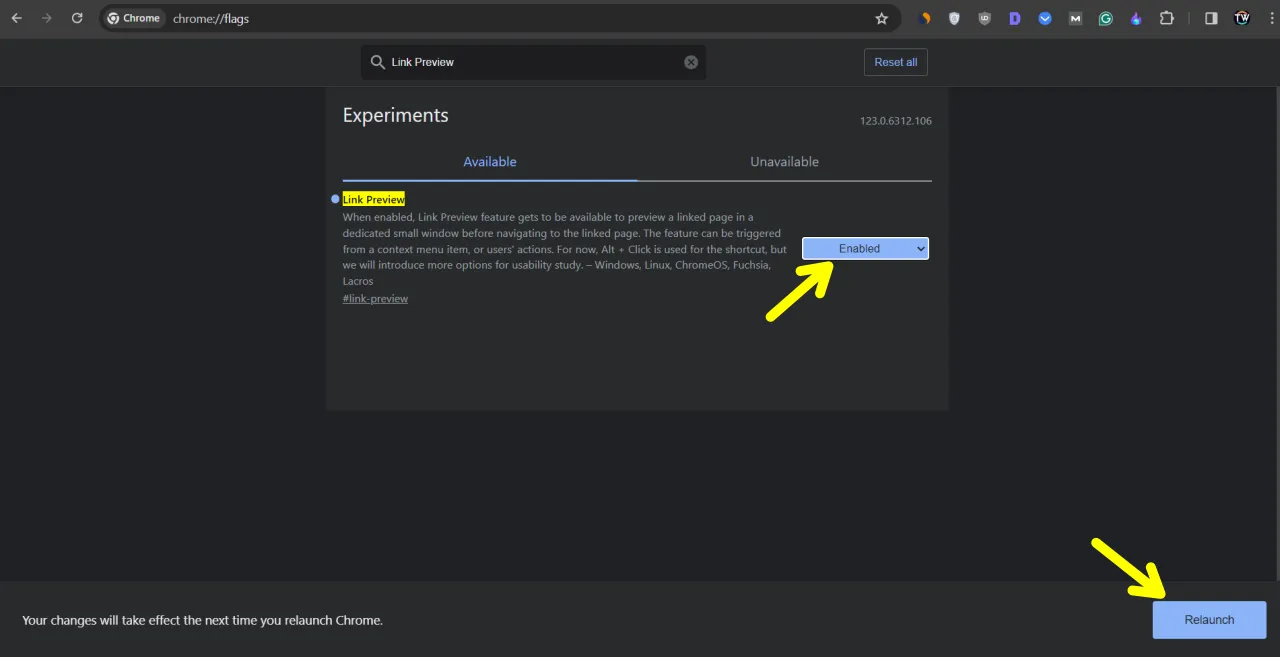Click the Relaunch button

(1209, 619)
